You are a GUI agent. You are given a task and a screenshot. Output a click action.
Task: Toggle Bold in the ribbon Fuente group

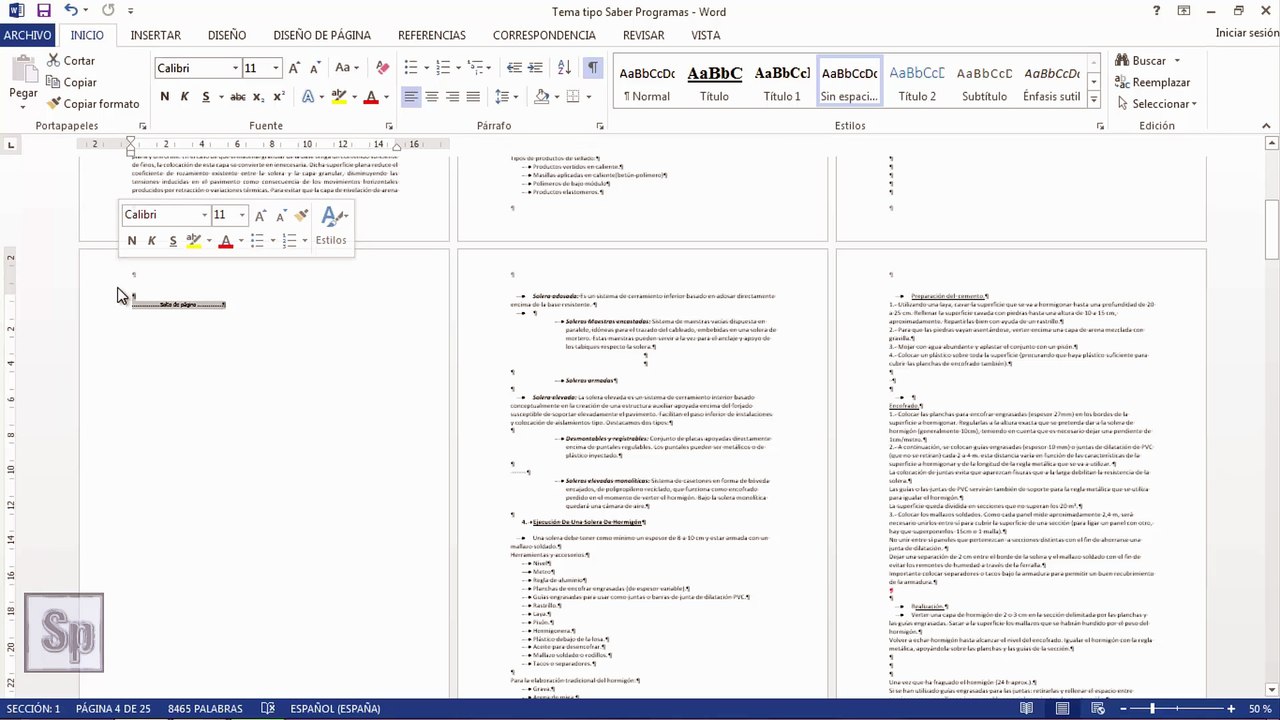164,97
